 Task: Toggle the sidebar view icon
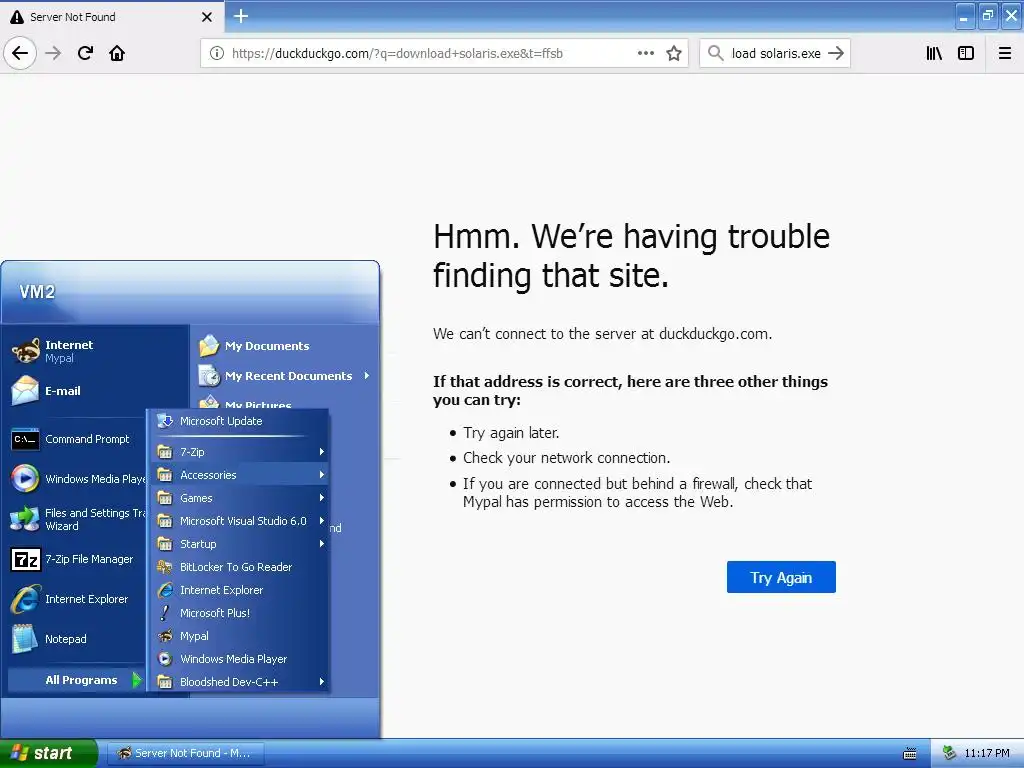click(x=966, y=53)
